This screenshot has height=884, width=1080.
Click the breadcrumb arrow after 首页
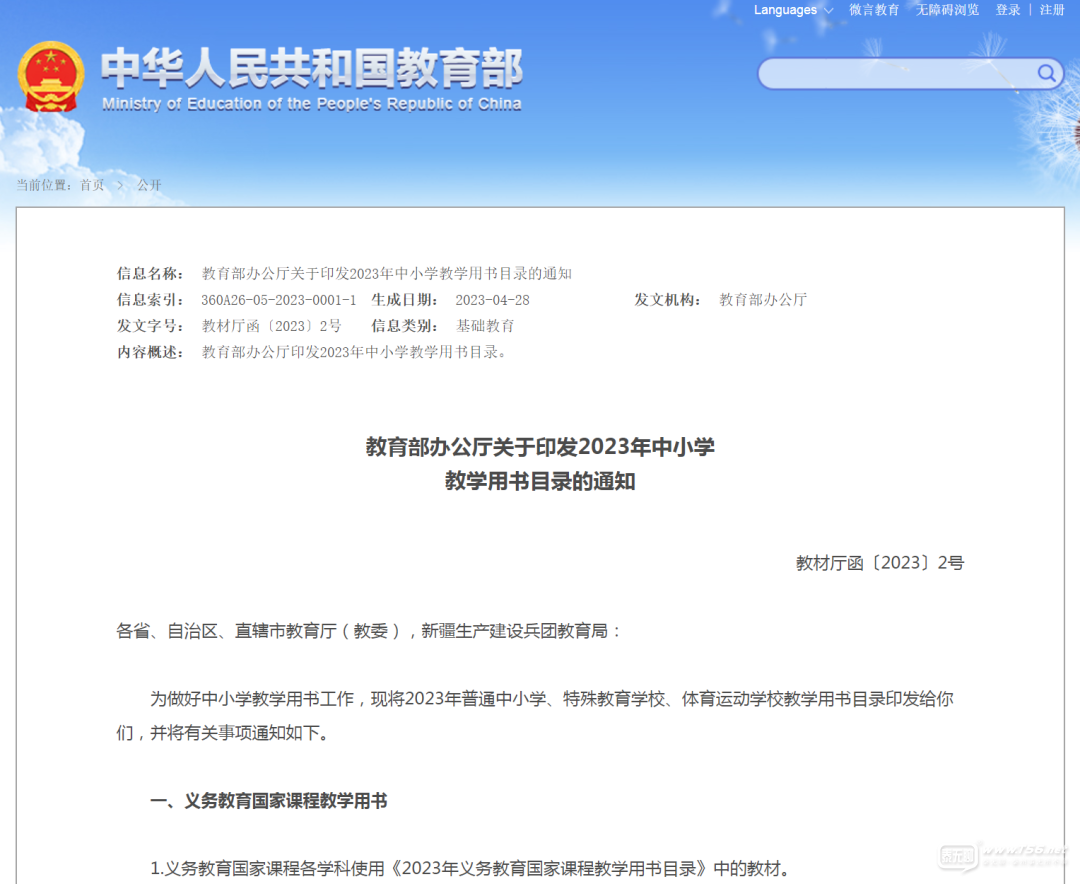click(x=121, y=185)
